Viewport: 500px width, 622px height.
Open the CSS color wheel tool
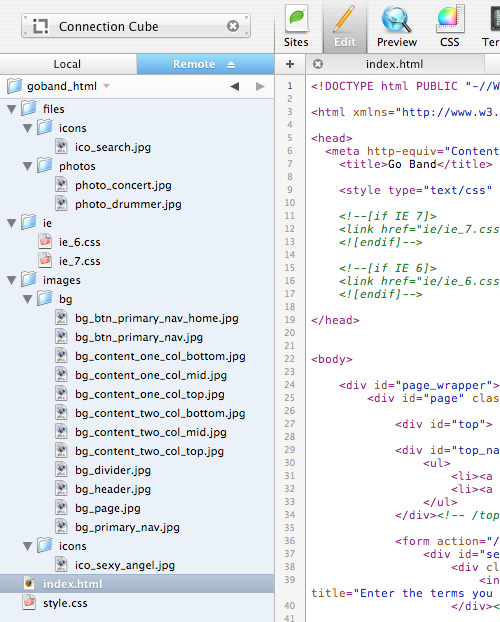coord(450,27)
